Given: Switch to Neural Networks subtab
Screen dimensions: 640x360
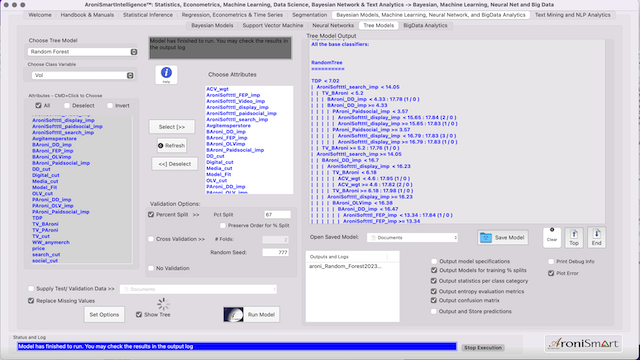Looking at the screenshot, I should pos(333,25).
